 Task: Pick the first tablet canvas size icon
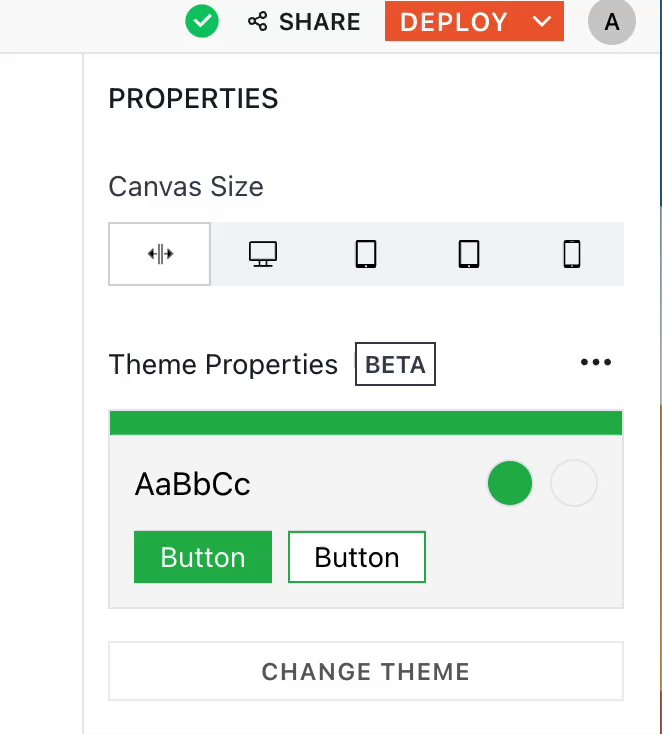[x=366, y=254]
